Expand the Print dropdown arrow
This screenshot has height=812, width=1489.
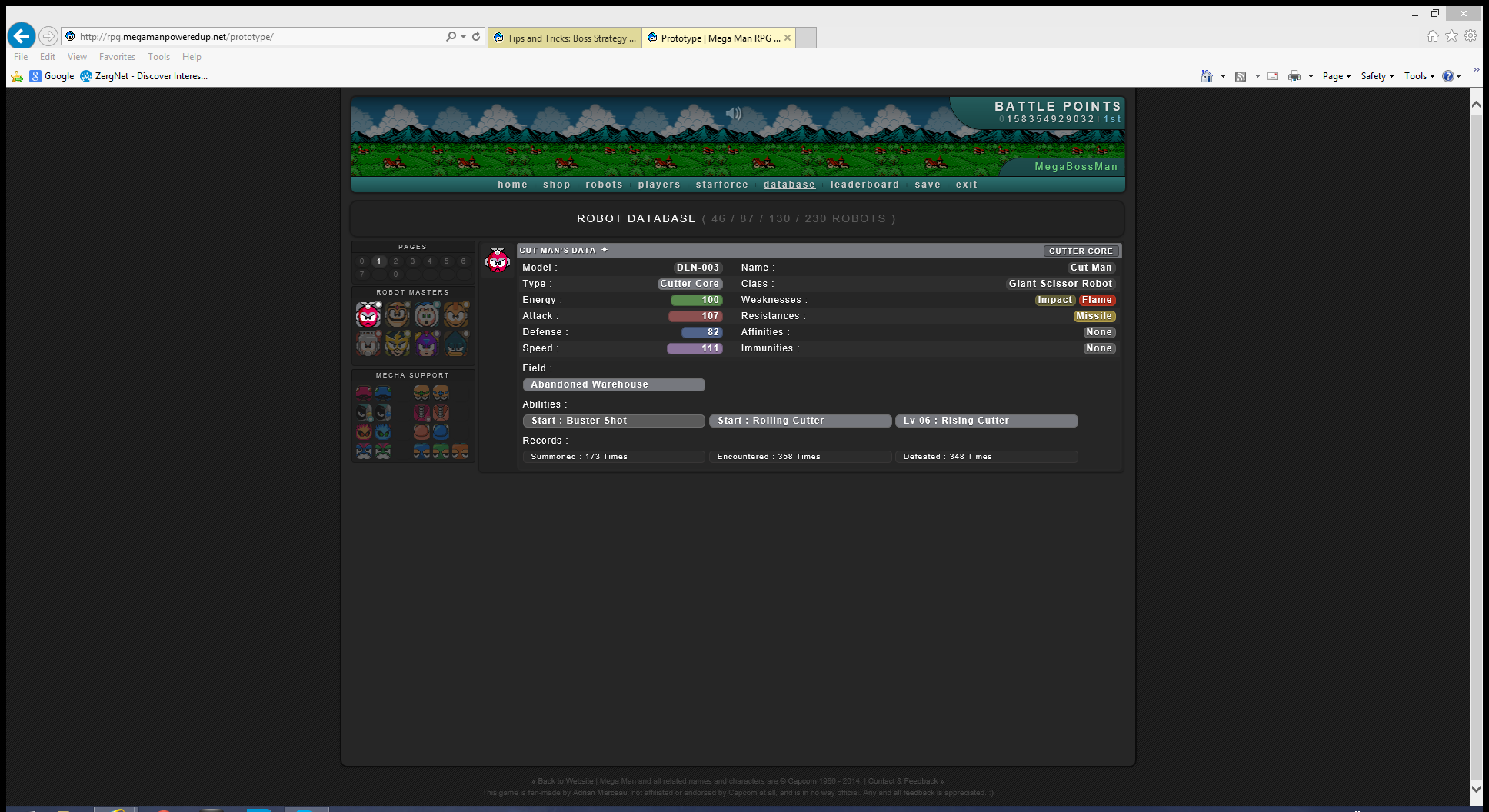pyautogui.click(x=1311, y=76)
